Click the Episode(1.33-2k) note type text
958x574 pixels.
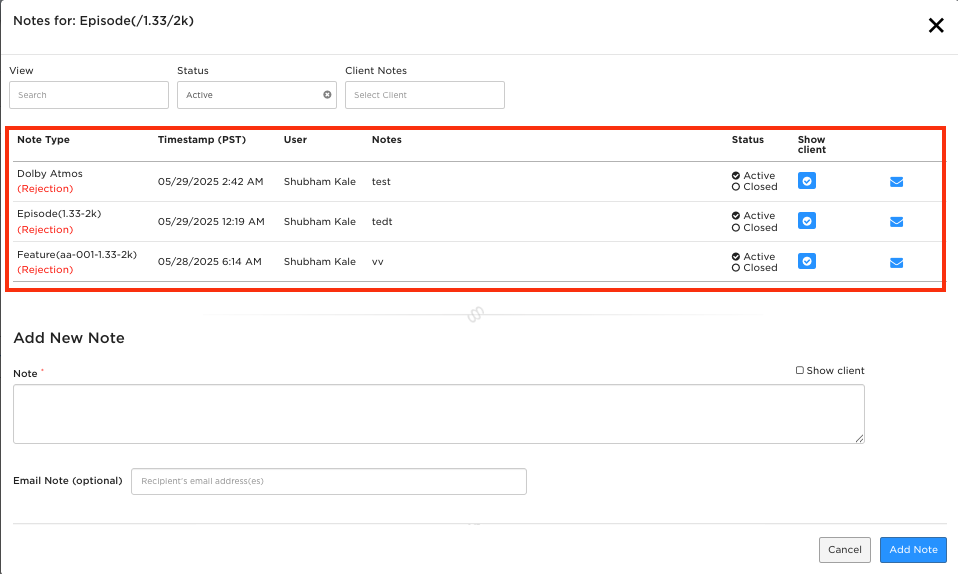59,214
